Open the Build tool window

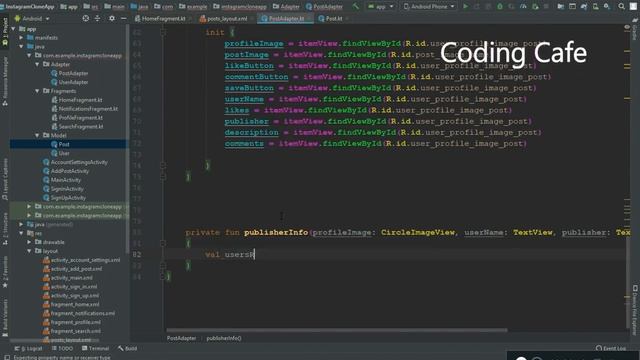pyautogui.click(x=128, y=348)
